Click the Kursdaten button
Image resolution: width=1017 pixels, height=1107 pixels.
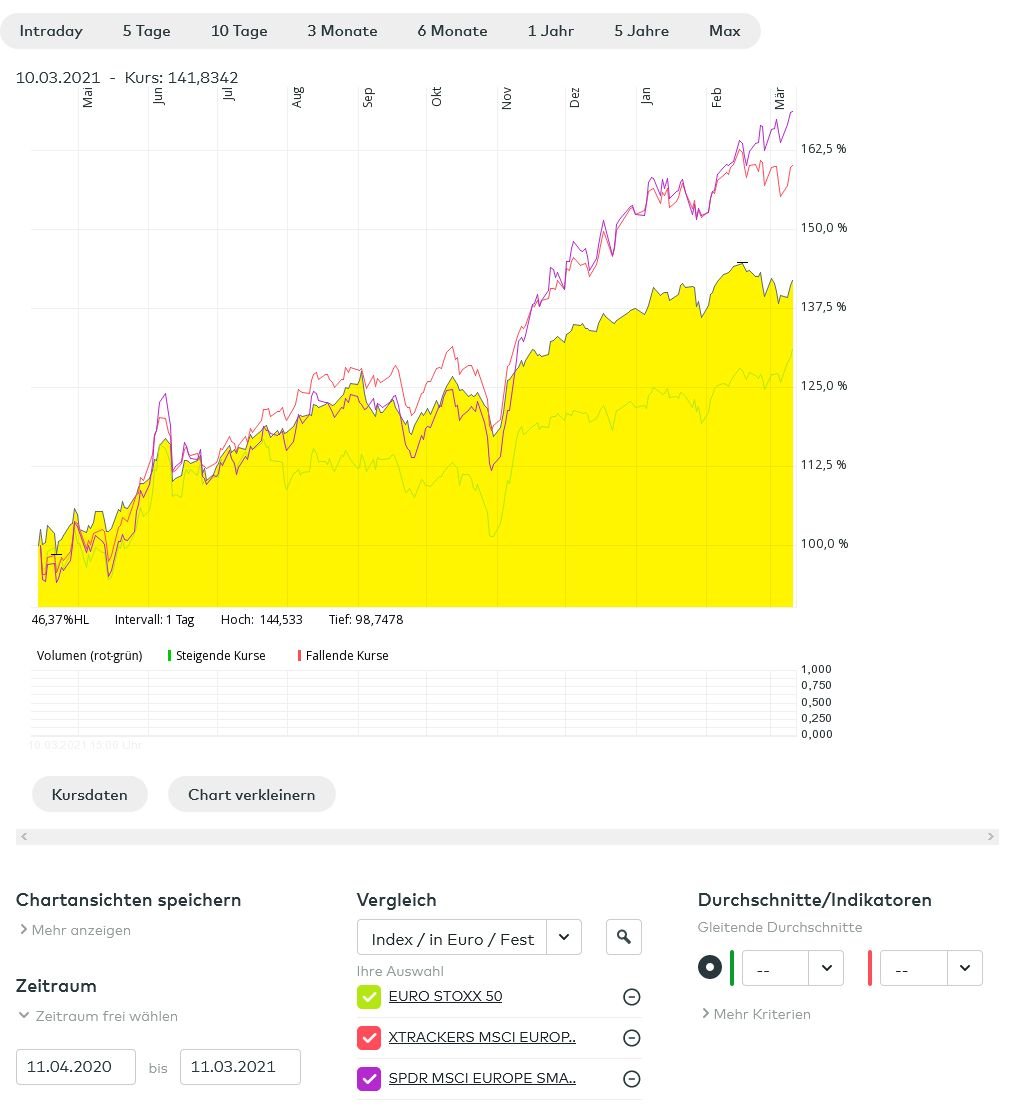(x=90, y=795)
